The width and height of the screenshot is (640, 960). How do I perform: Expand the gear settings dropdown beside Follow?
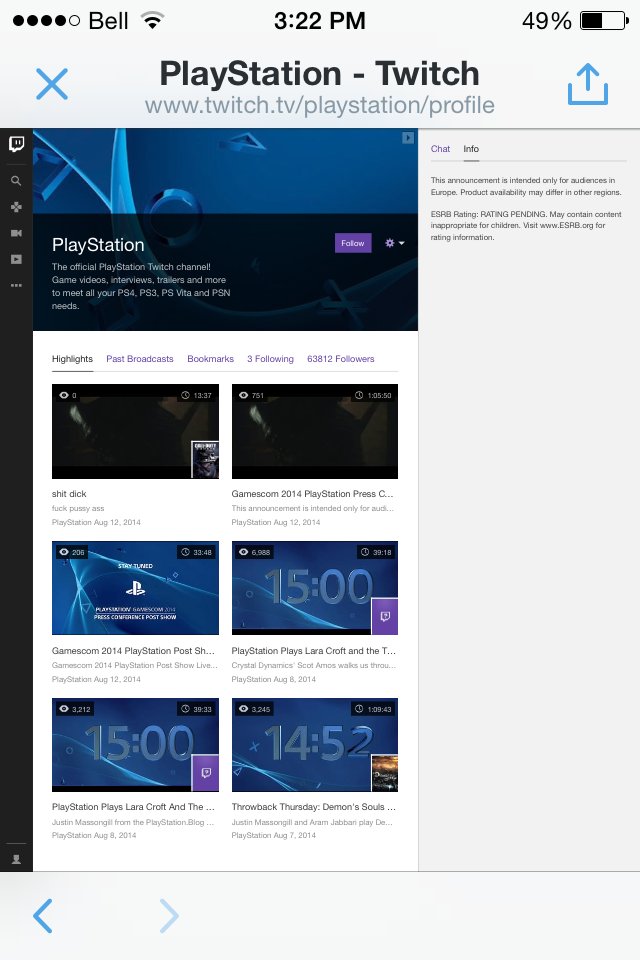[393, 243]
